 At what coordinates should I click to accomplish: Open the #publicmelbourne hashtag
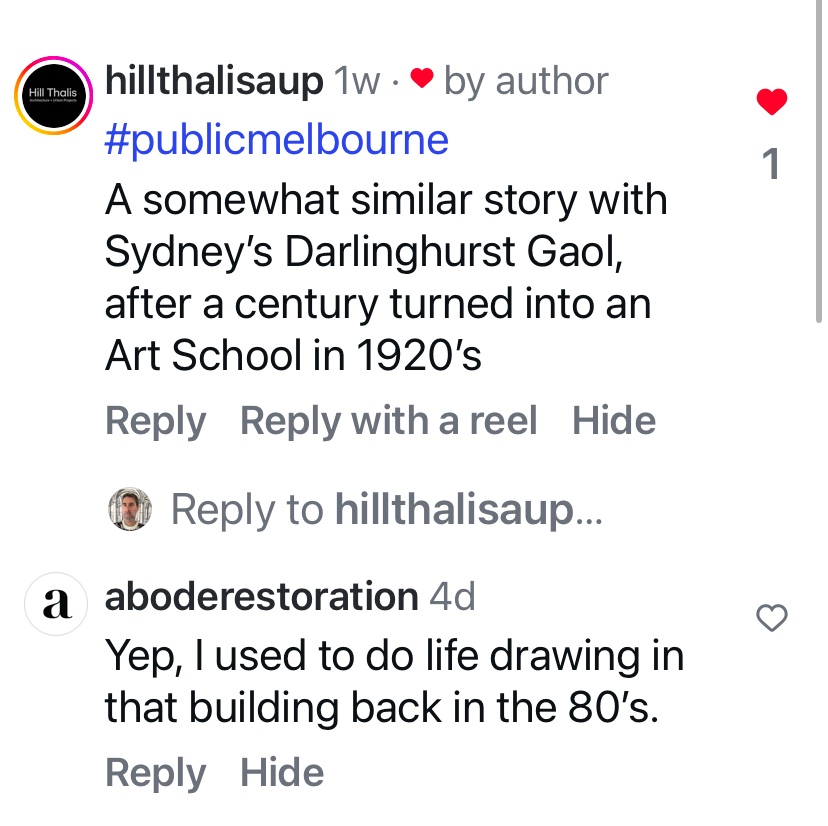pyautogui.click(x=276, y=140)
